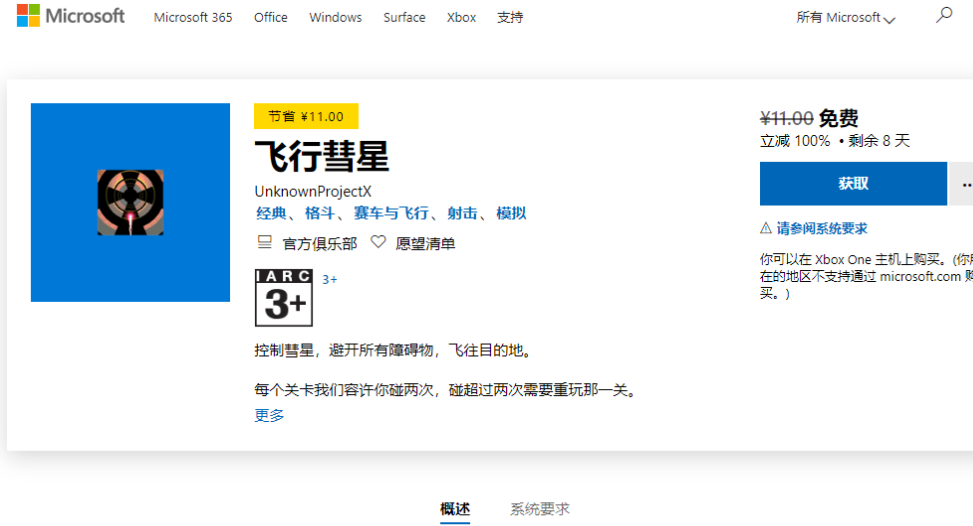Click the official club icon

264,243
